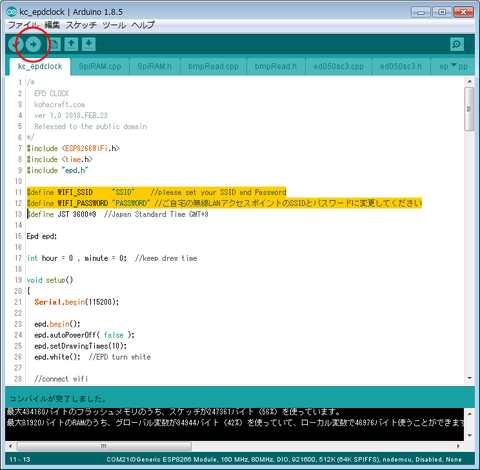This screenshot has height=470, width=480.
Task: Click editor scrollbar up arrow
Action: coord(469,81)
